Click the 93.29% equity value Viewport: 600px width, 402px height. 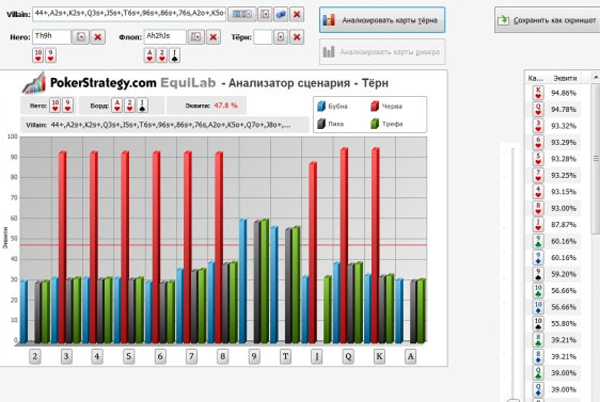563,142
